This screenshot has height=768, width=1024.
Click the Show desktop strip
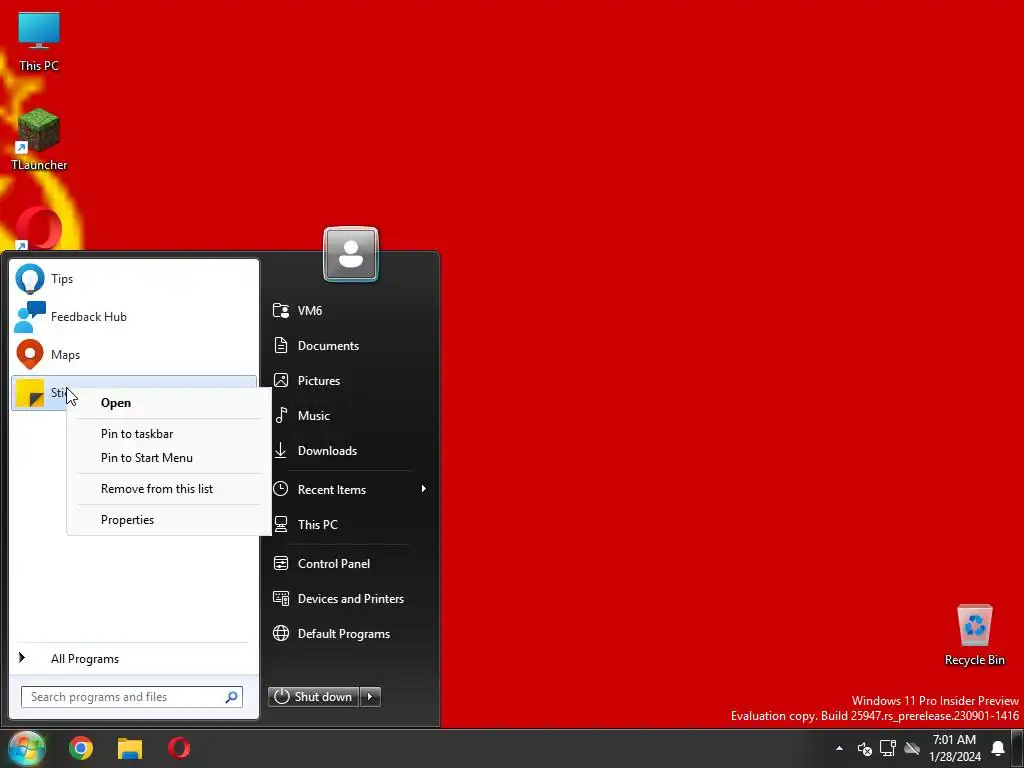tap(1018, 748)
